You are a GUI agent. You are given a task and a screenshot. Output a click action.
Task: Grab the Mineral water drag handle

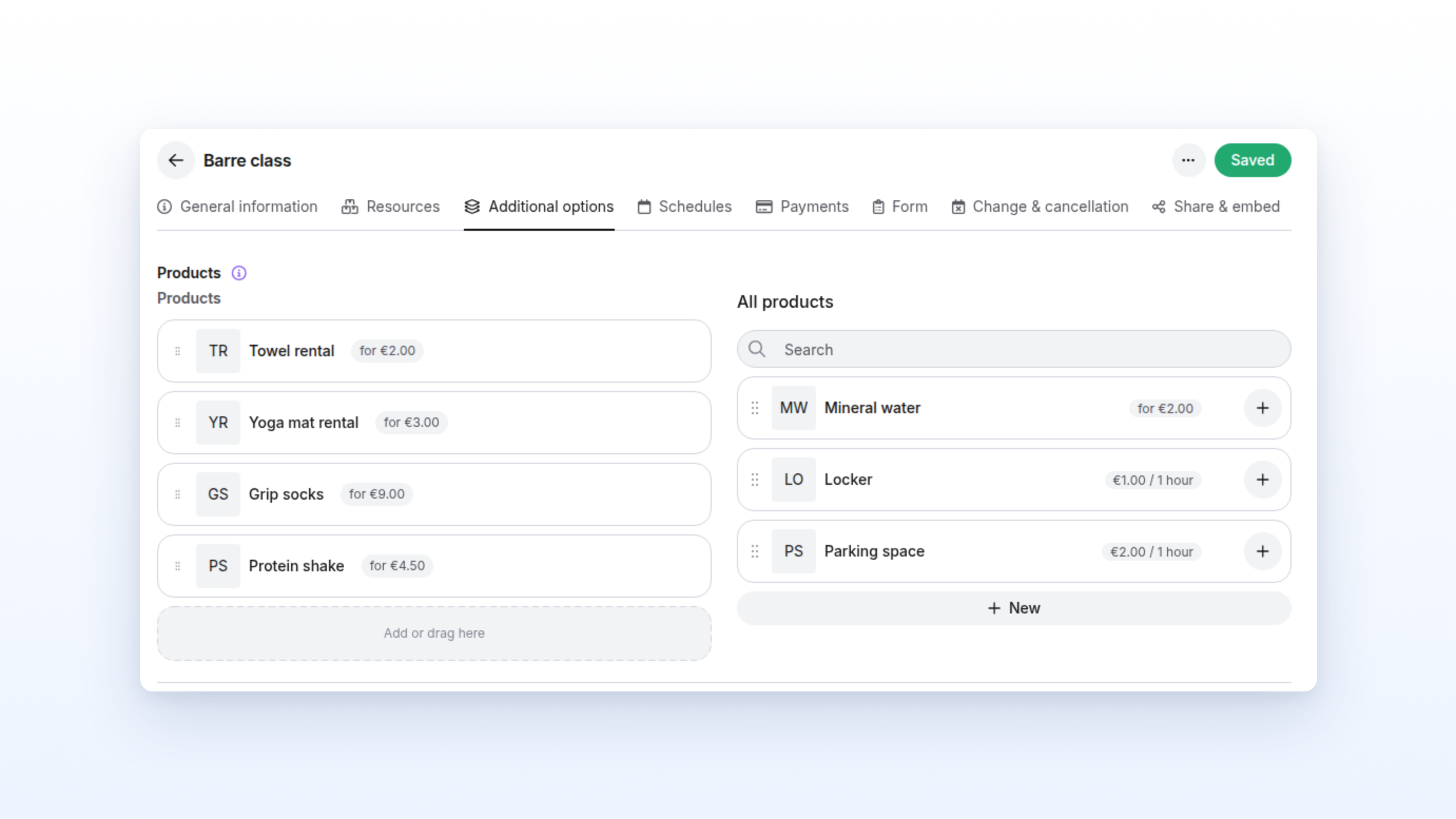(x=754, y=408)
